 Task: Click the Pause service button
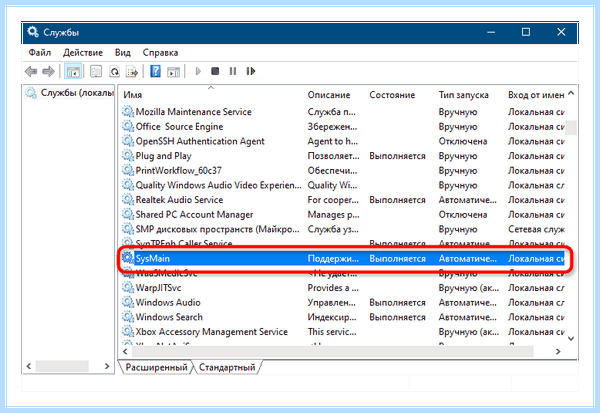[x=233, y=71]
